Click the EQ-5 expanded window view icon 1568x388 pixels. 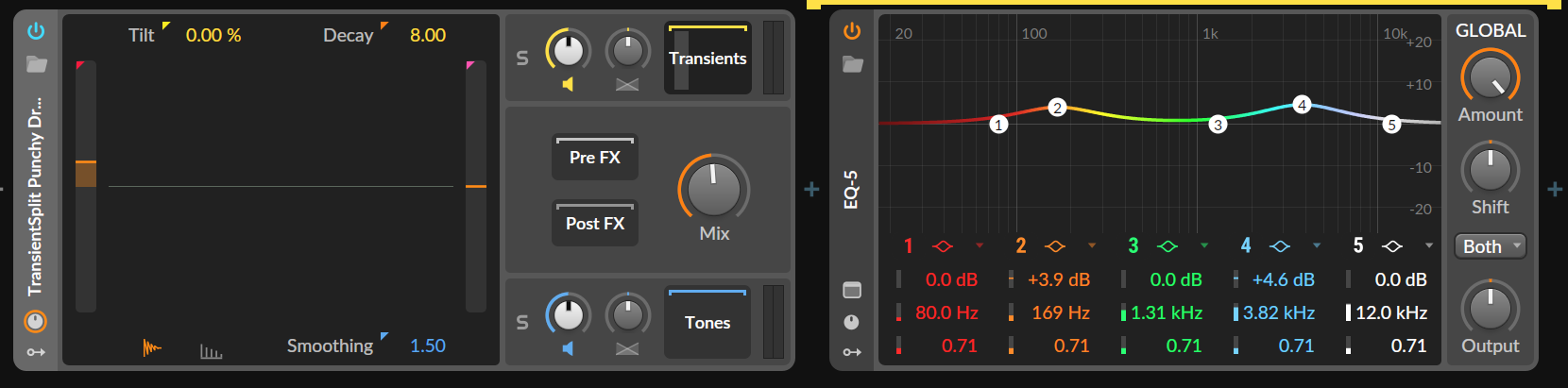pyautogui.click(x=852, y=290)
